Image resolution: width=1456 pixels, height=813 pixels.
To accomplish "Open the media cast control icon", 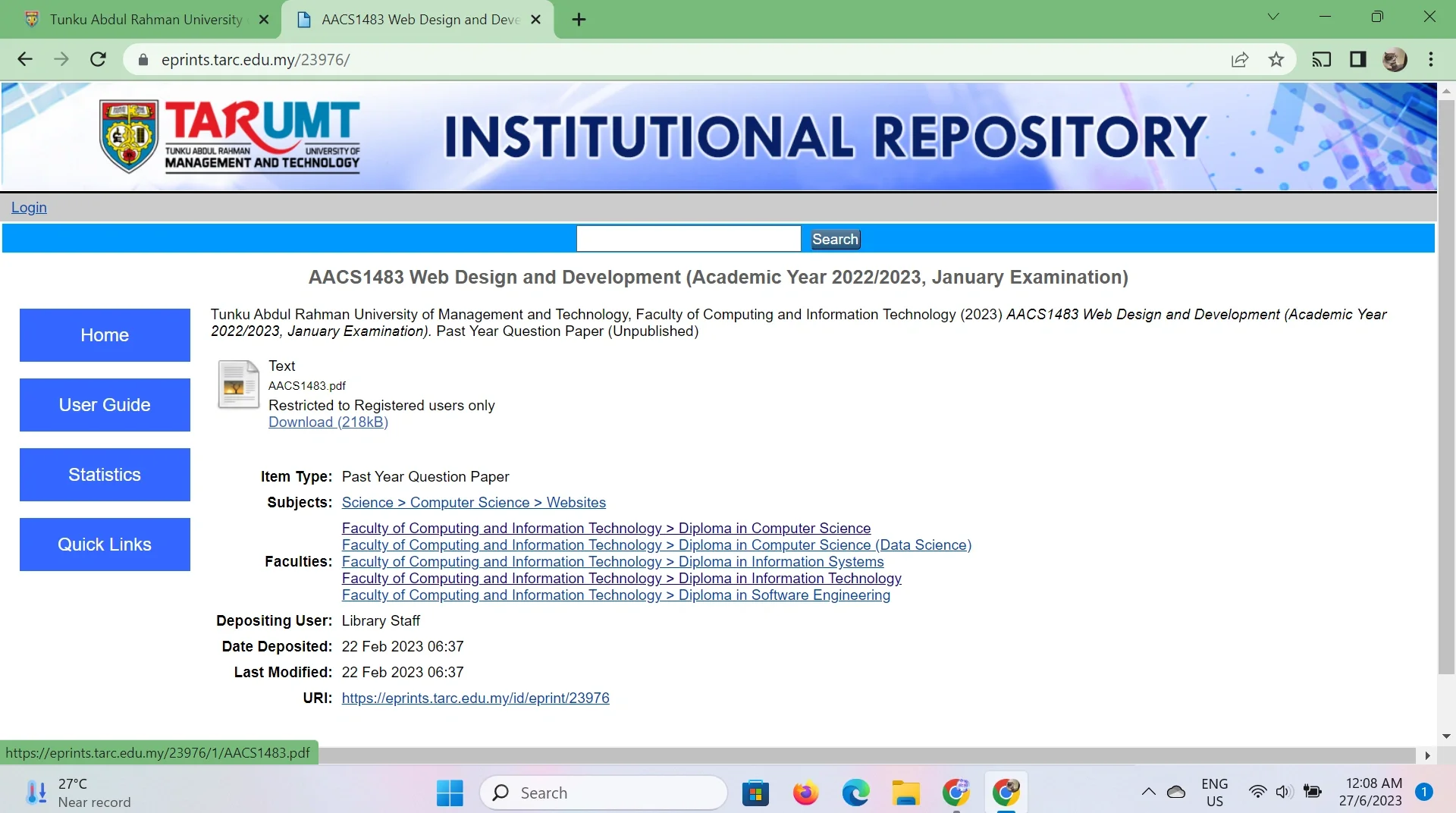I will [x=1322, y=59].
